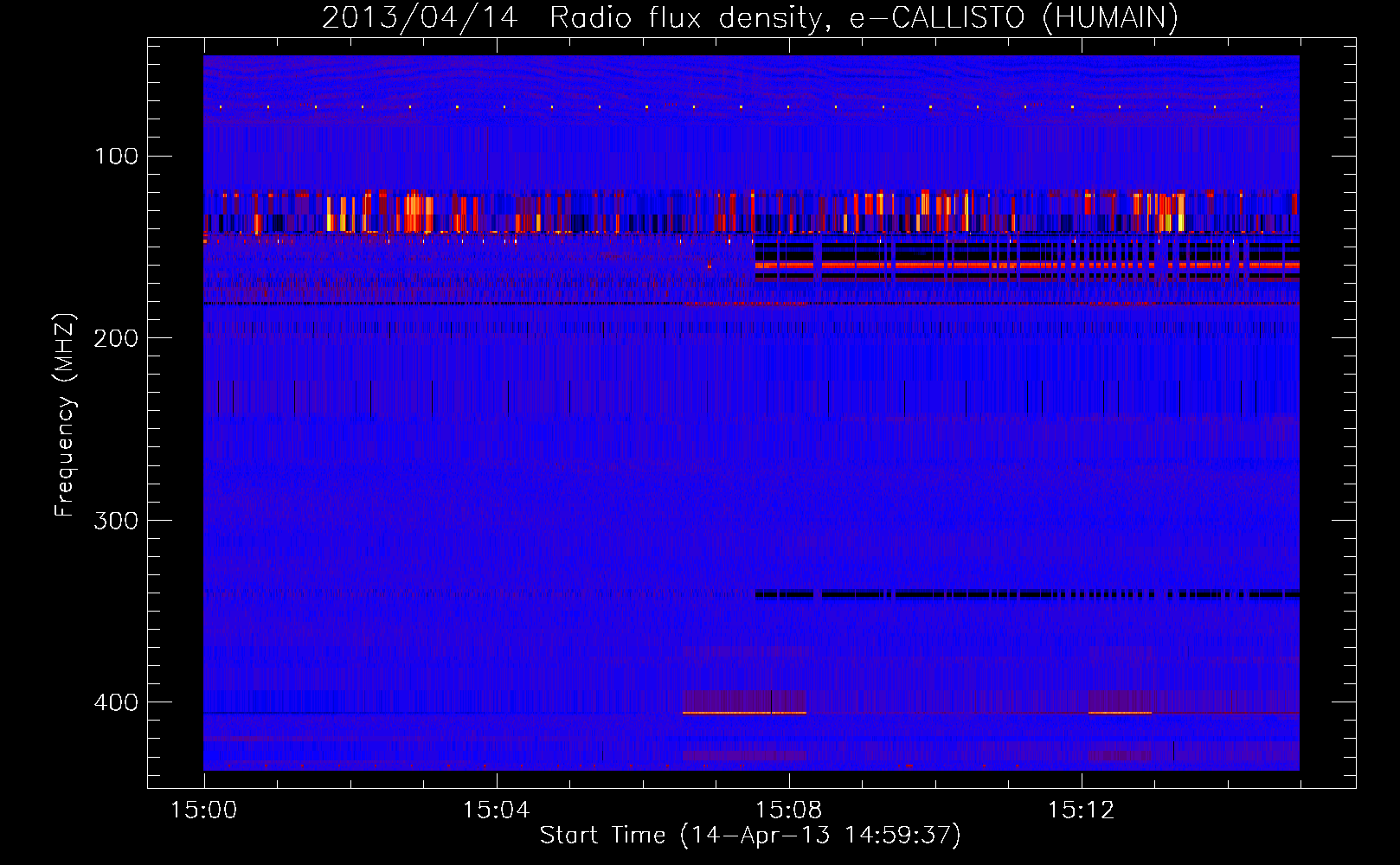Click the bright red-orange band near 160 MHz
Image resolution: width=1400 pixels, height=865 pixels.
(1027, 265)
